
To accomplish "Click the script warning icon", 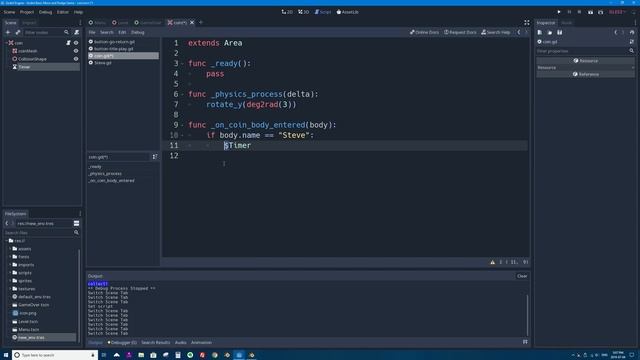I will [493, 262].
